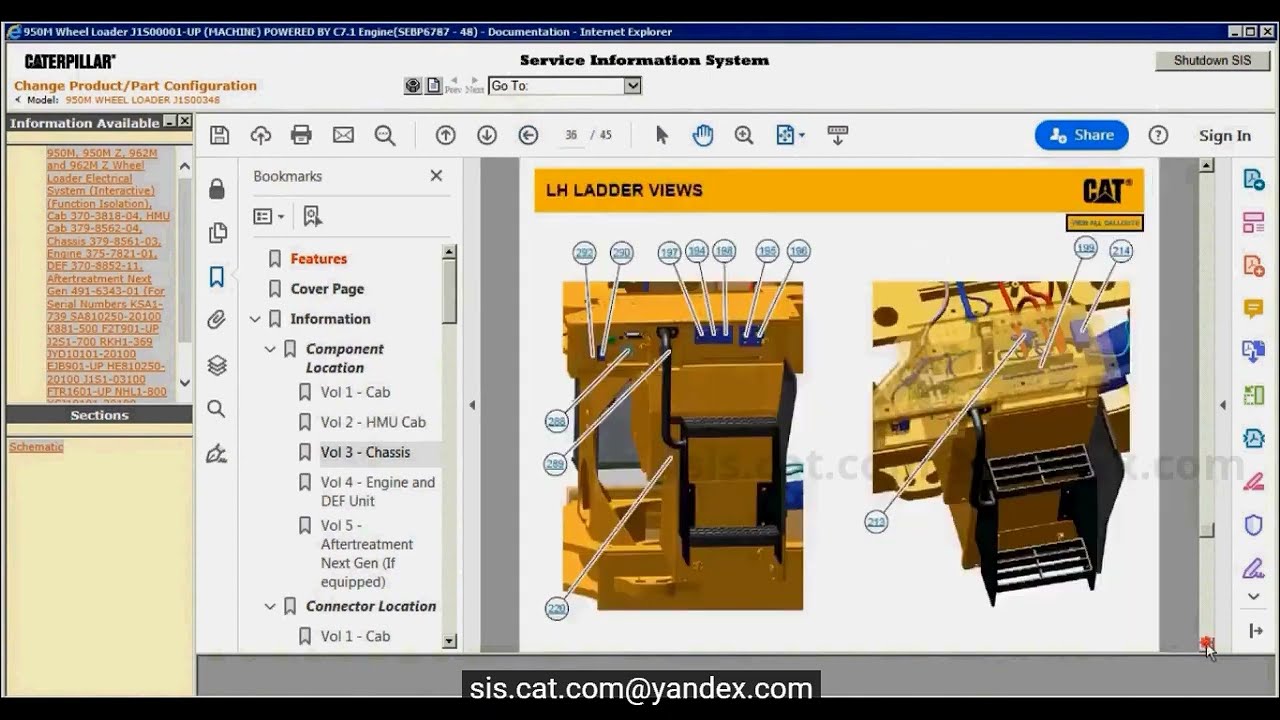Click the Create PDF tool icon
The height and width of the screenshot is (720, 1280).
tap(1253, 265)
